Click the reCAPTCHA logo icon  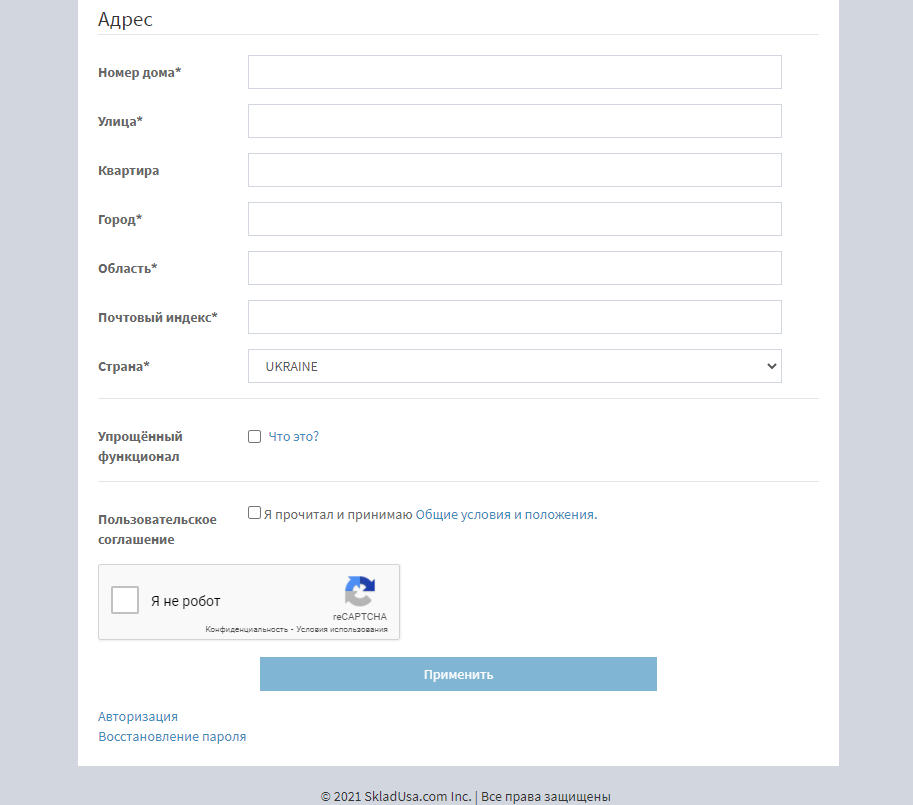pyautogui.click(x=360, y=591)
